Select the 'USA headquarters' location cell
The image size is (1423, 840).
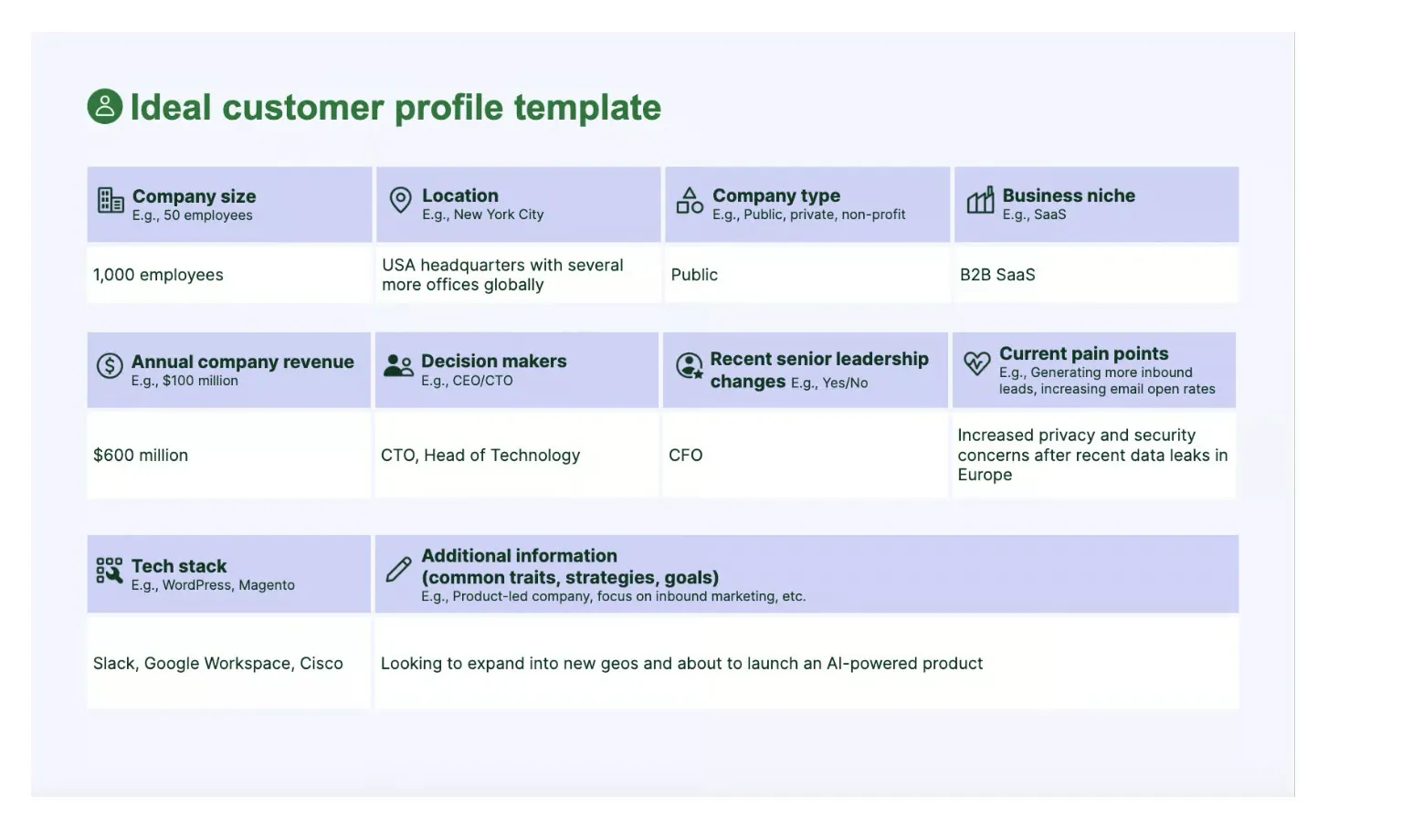pyautogui.click(x=518, y=274)
